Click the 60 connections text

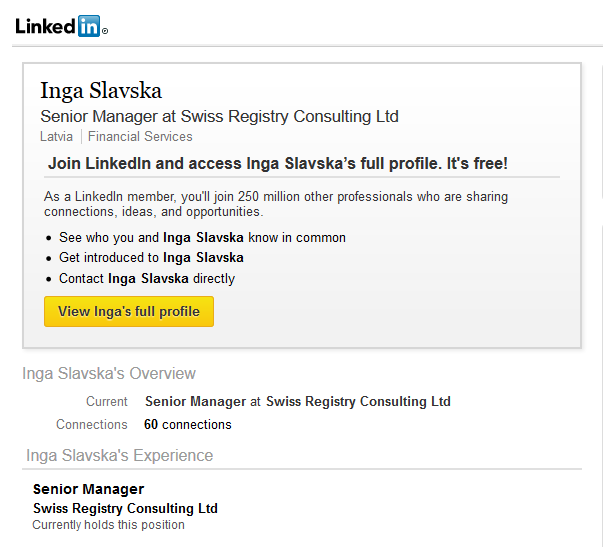[x=188, y=424]
